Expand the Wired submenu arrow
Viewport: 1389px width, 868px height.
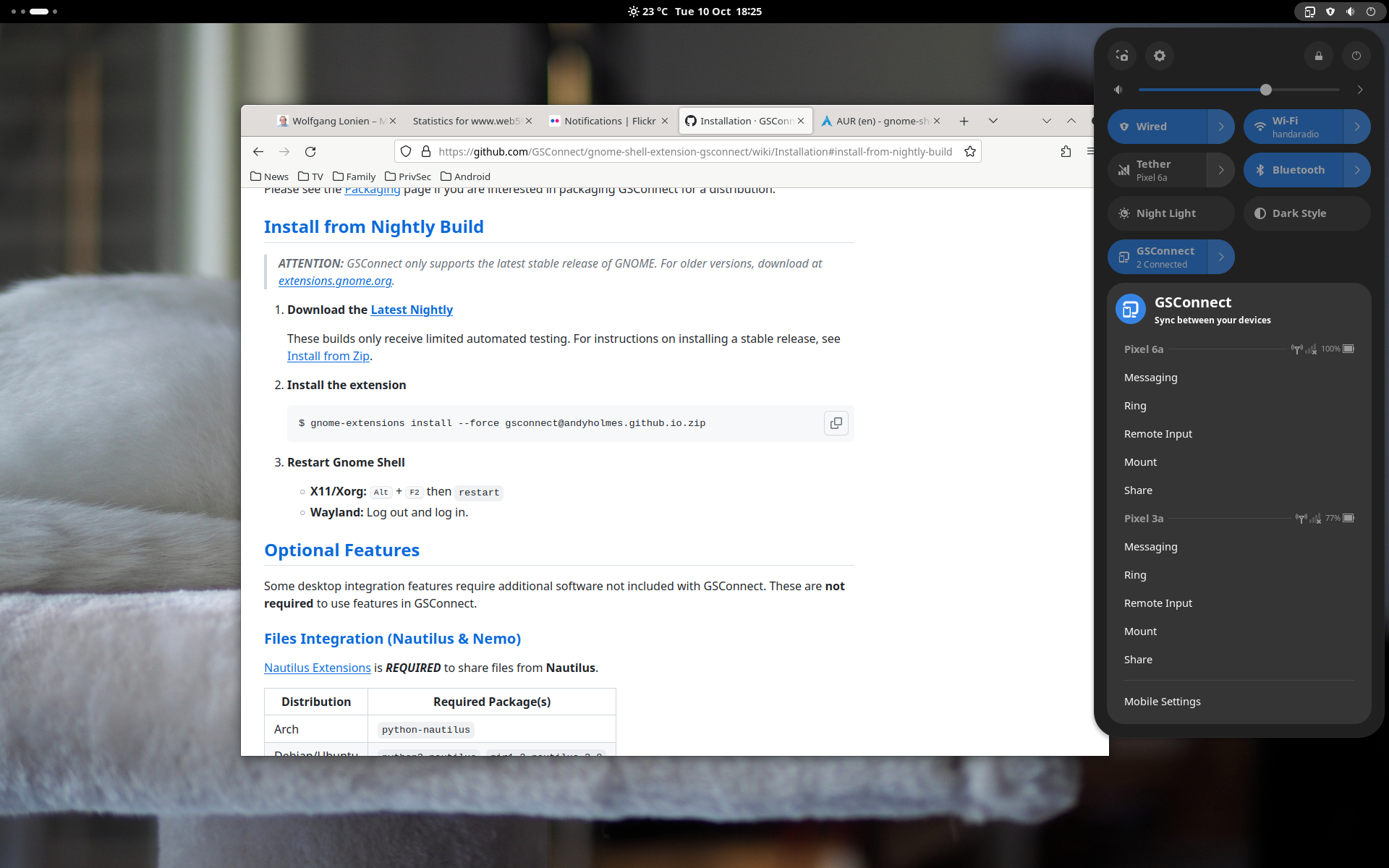coord(1221,127)
